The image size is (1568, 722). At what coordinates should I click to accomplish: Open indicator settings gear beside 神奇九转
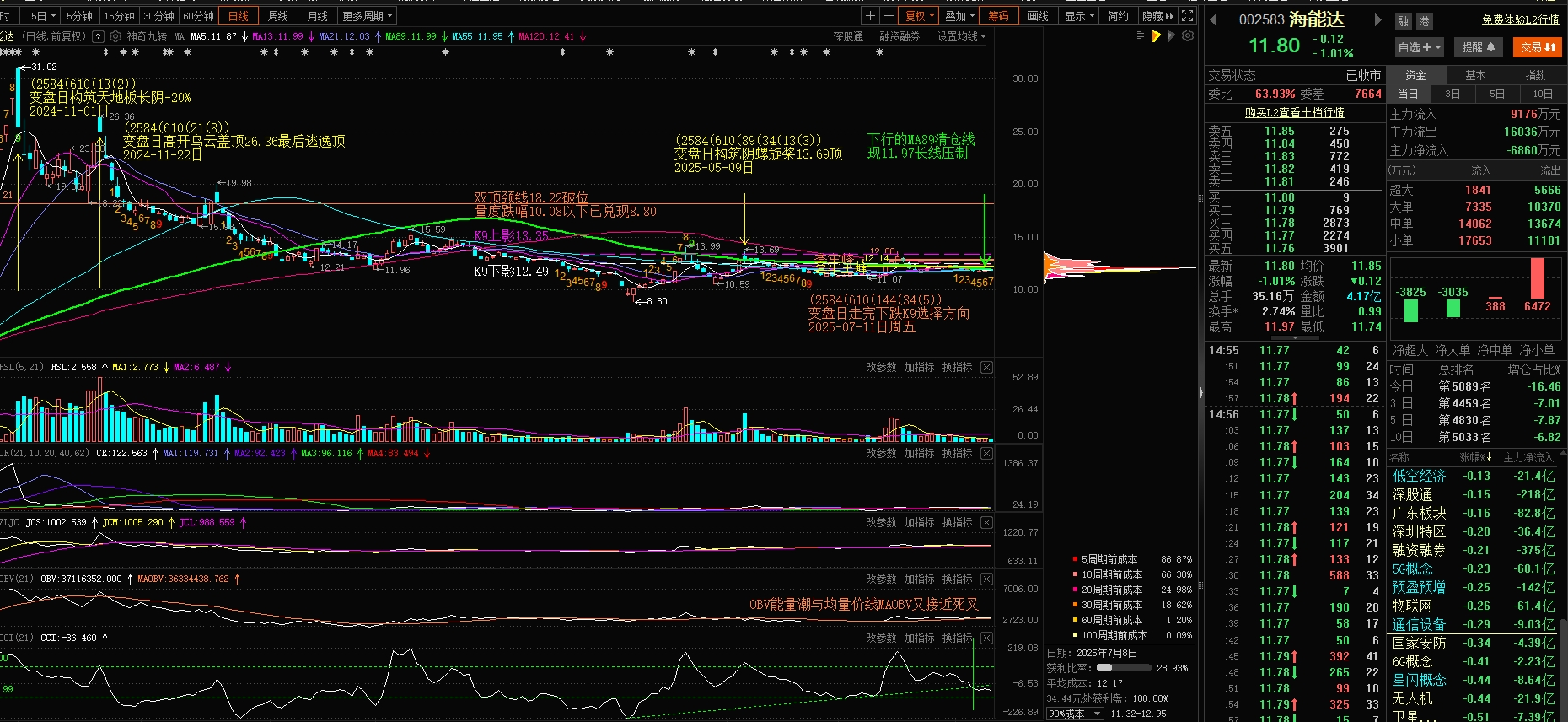tap(114, 36)
